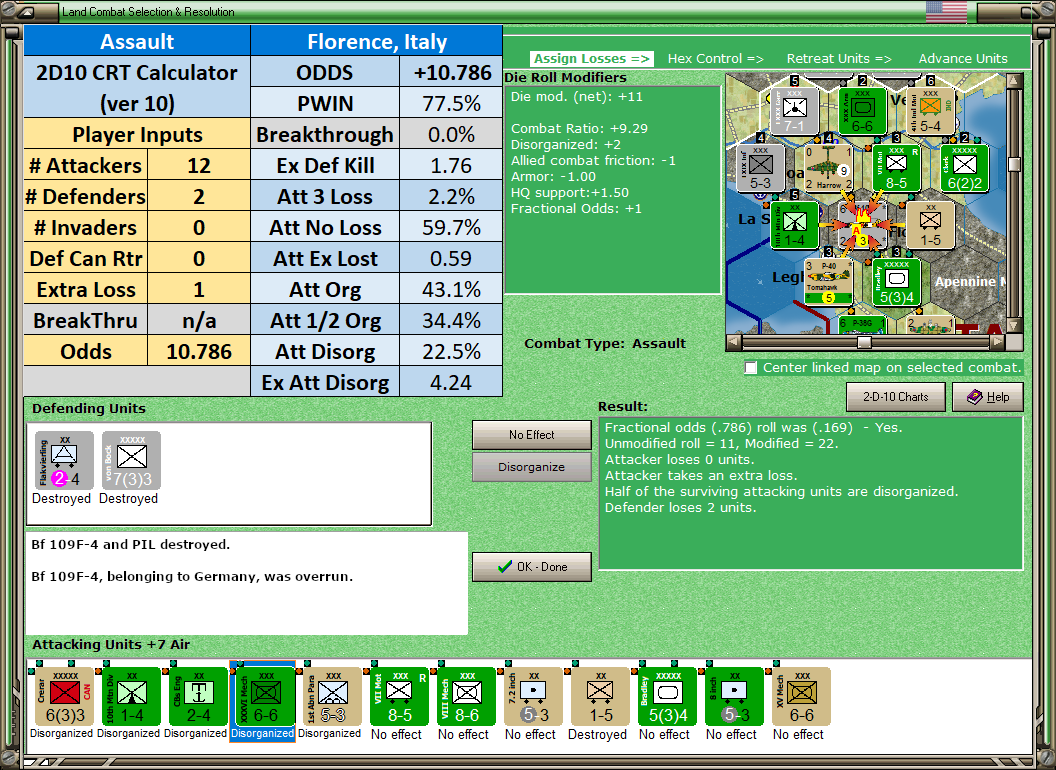Click the Flakvierling 2-4 defending unit

(x=64, y=460)
